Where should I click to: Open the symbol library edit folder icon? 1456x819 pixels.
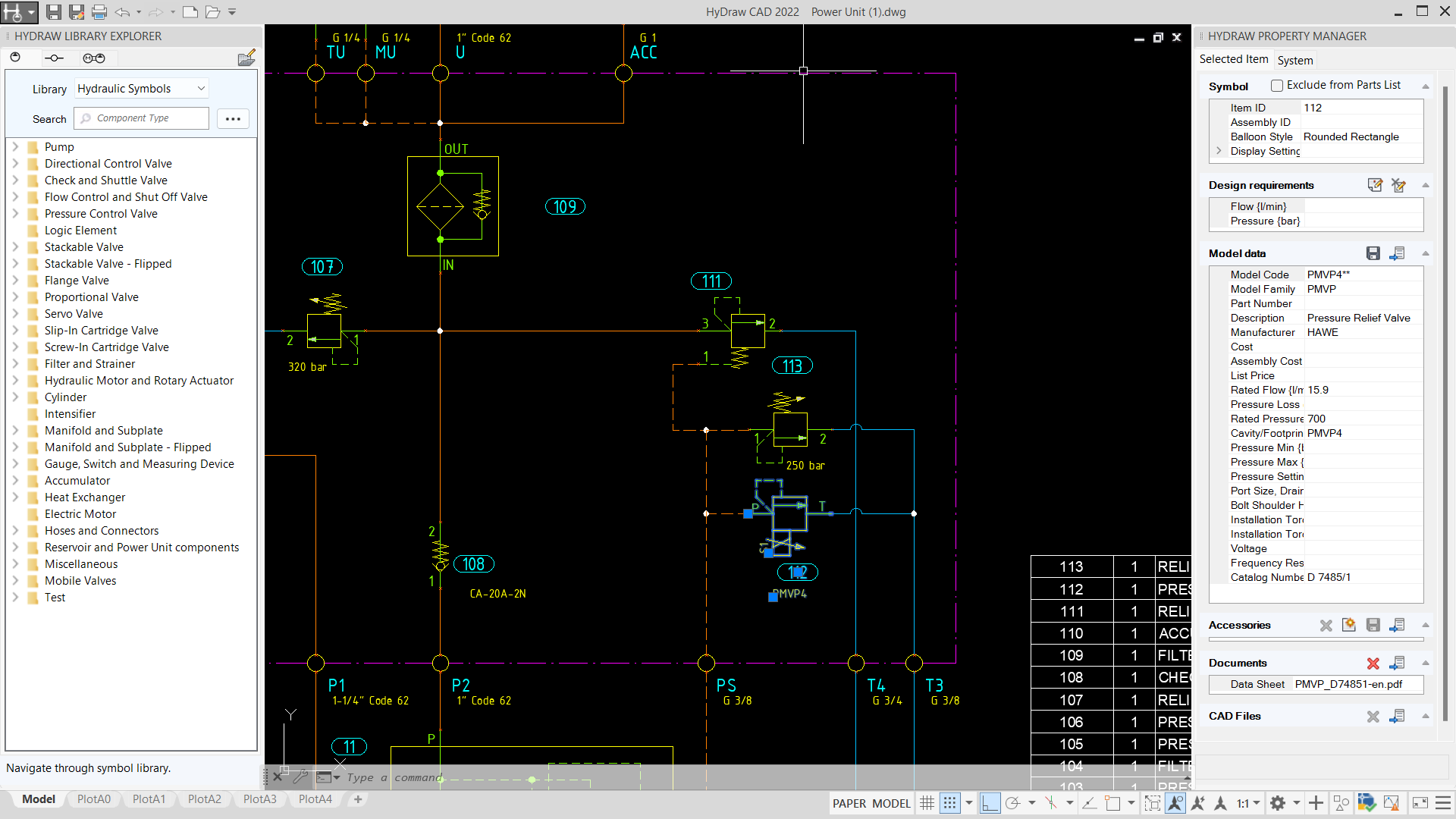click(x=246, y=57)
